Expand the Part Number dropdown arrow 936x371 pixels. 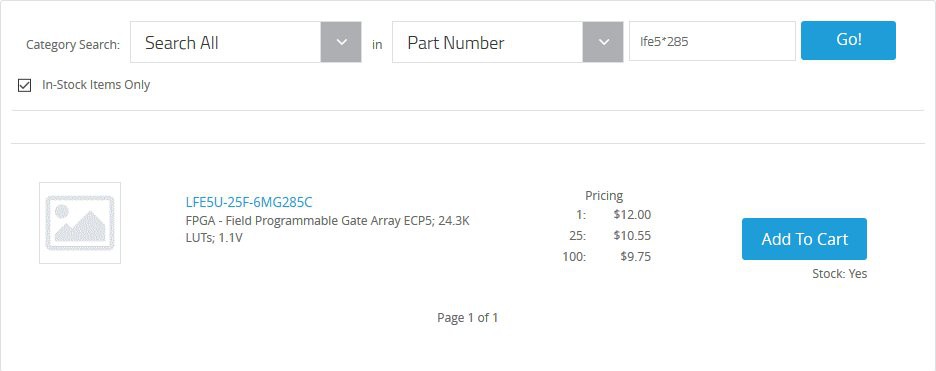coord(603,42)
